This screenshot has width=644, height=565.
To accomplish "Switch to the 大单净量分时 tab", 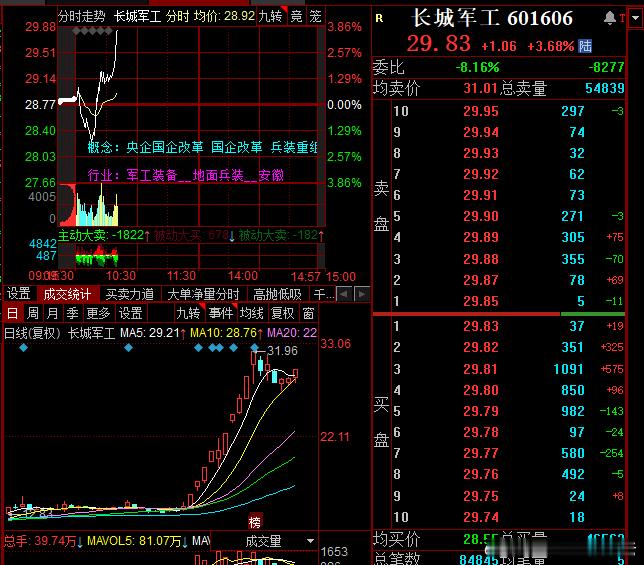I will (x=203, y=294).
